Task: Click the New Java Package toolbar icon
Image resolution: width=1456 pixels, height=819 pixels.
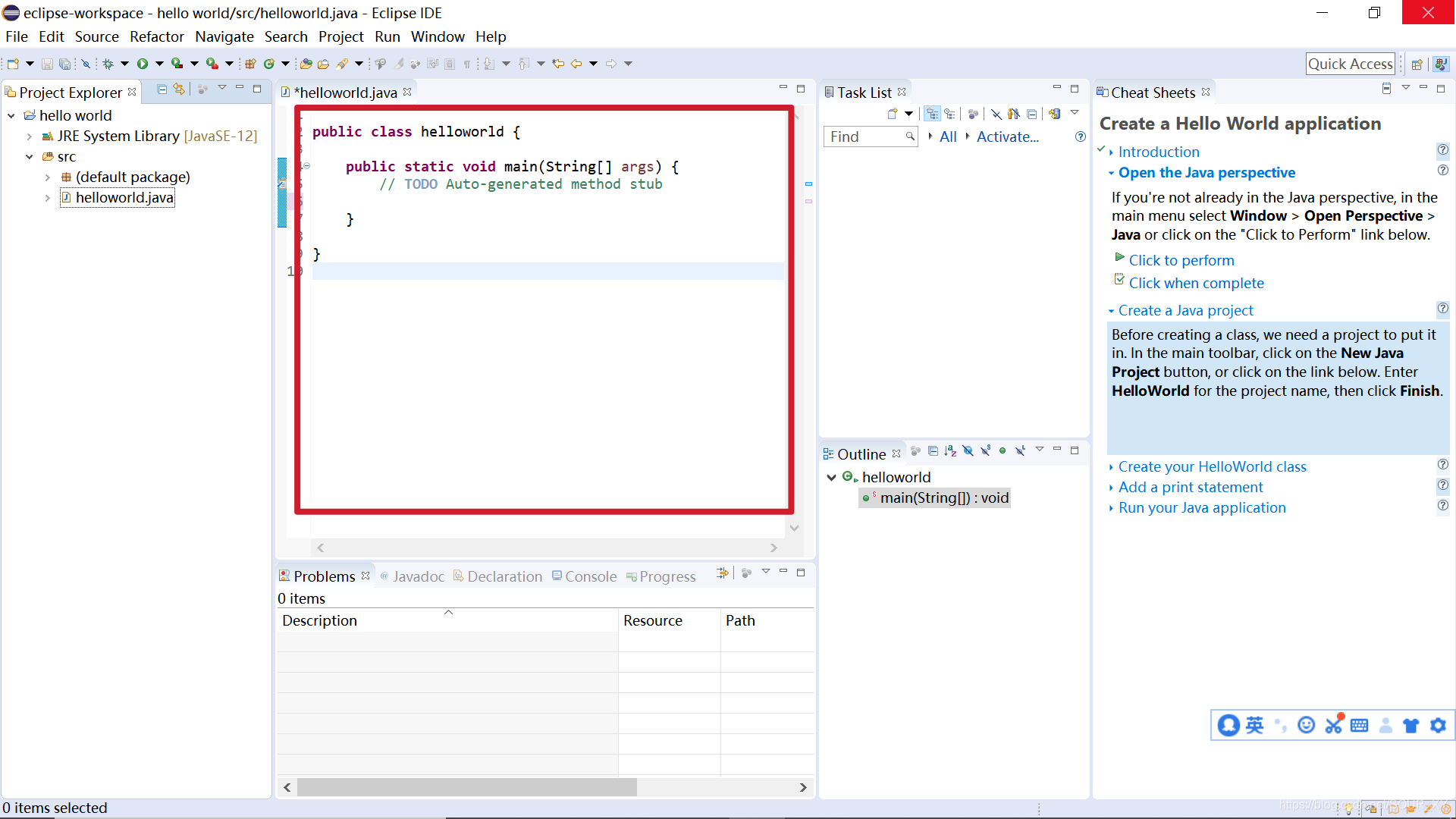Action: [250, 64]
